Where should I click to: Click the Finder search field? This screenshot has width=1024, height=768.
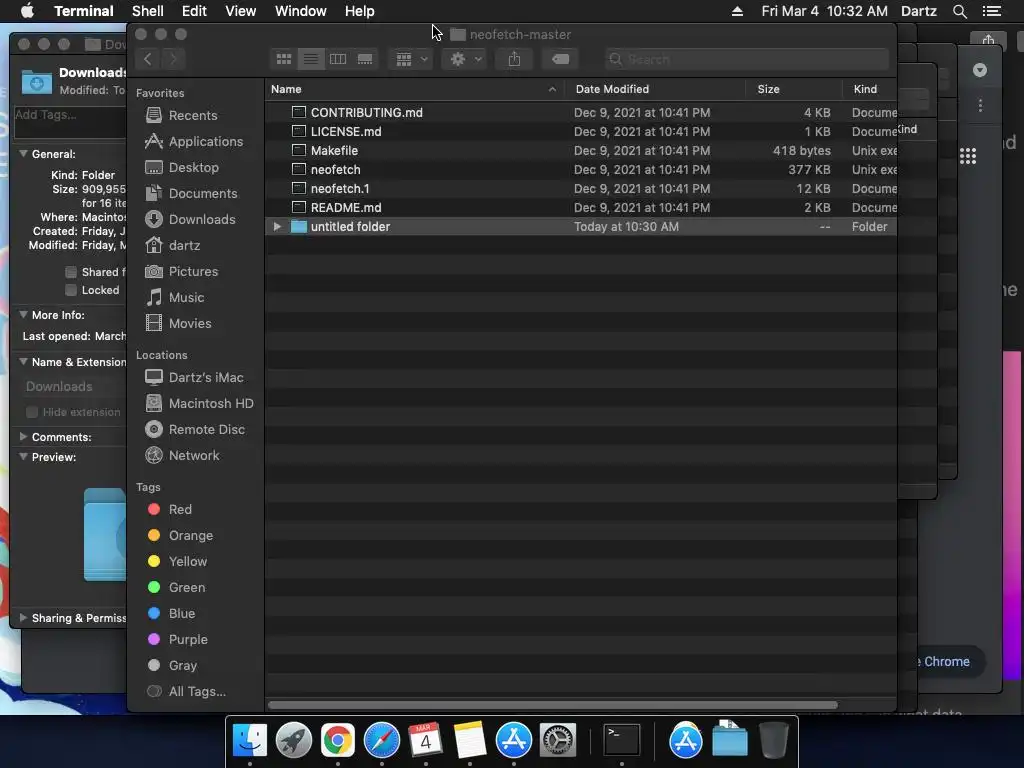[746, 59]
